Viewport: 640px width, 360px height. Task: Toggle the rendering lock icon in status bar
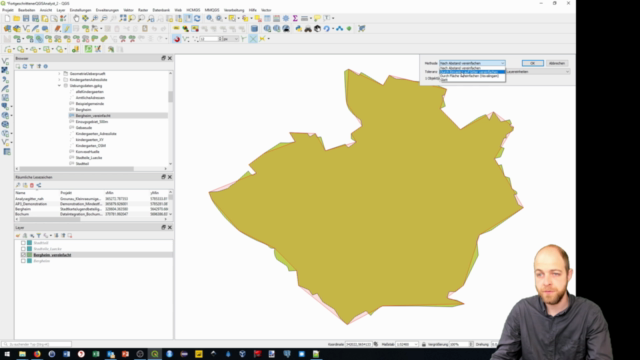[x=424, y=344]
